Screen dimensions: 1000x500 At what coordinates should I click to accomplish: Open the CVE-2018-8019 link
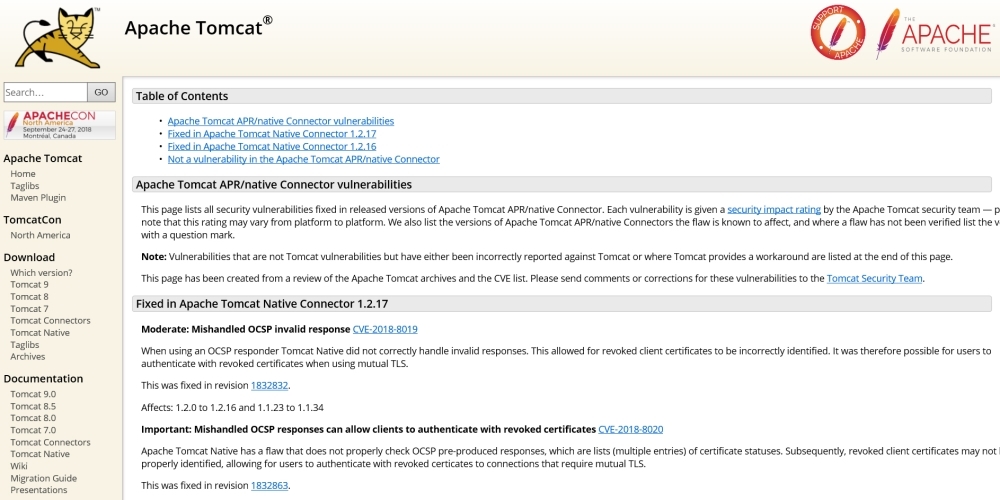coord(385,329)
